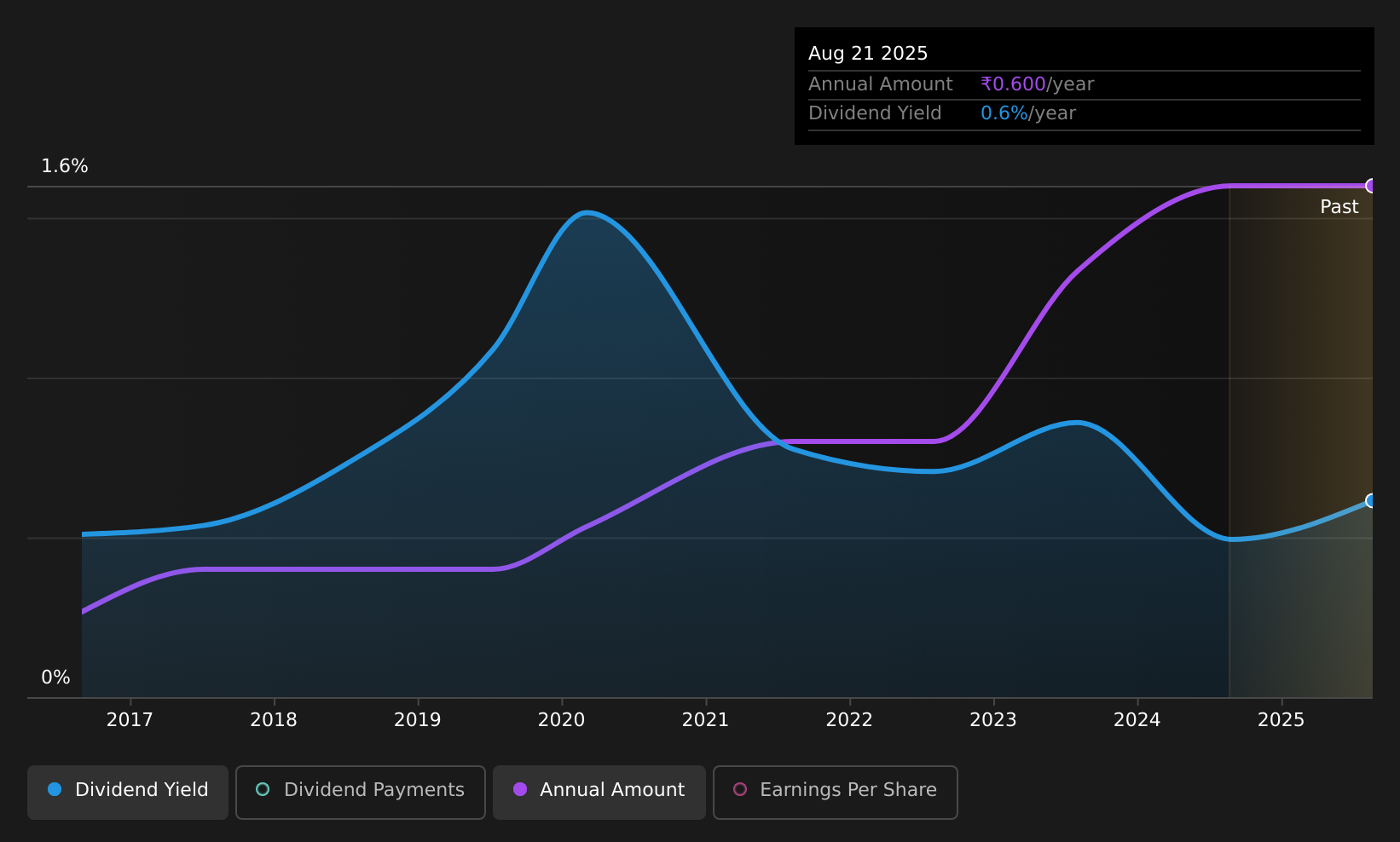Click the teal Dividend Payments legend circle
The image size is (1400, 842).
pos(263,789)
